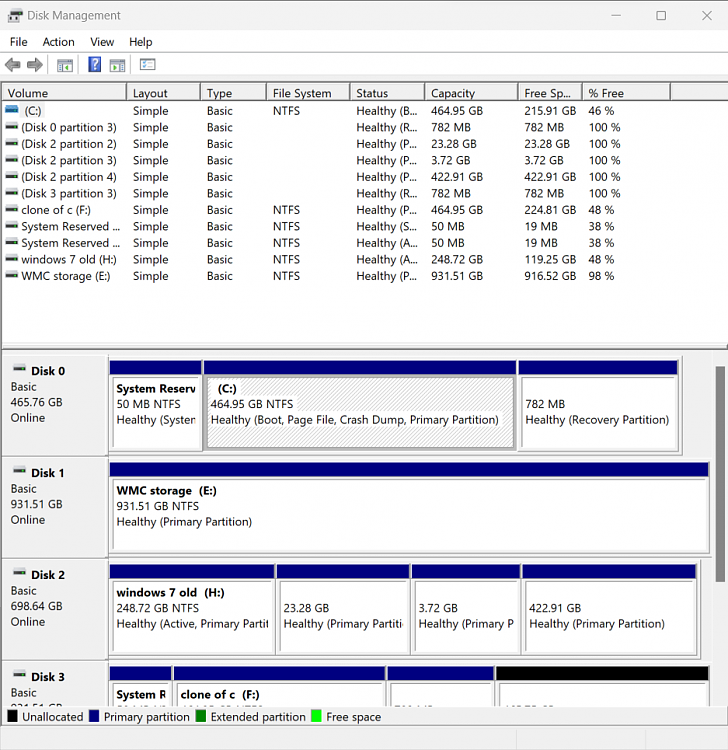Select windows 7 old (H:) block on Disk 2
Viewport: 728px width, 750px height.
pos(192,608)
